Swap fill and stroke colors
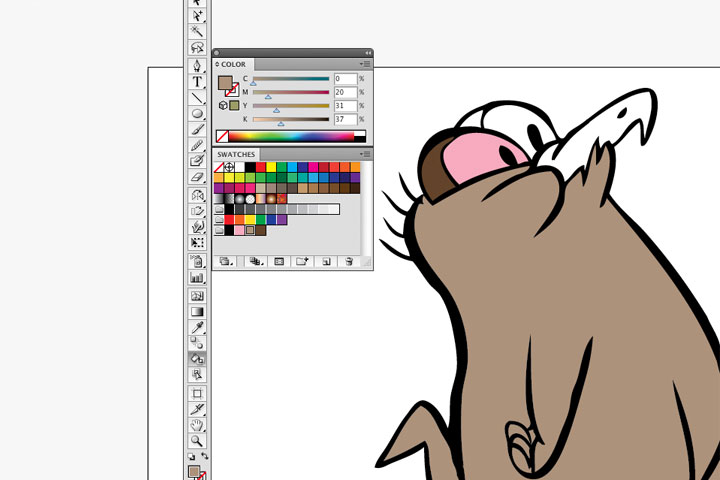The image size is (720, 480). (204, 457)
